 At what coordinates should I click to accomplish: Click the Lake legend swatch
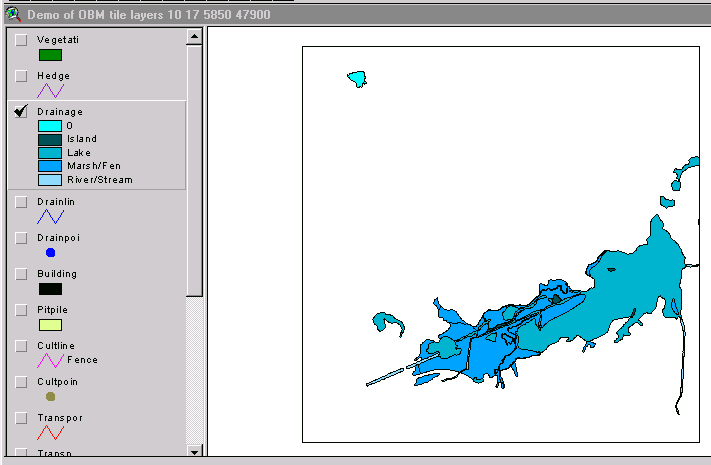tap(50, 153)
